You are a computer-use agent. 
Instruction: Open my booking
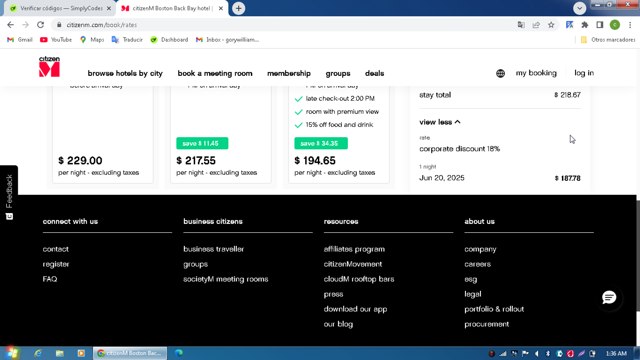click(536, 73)
